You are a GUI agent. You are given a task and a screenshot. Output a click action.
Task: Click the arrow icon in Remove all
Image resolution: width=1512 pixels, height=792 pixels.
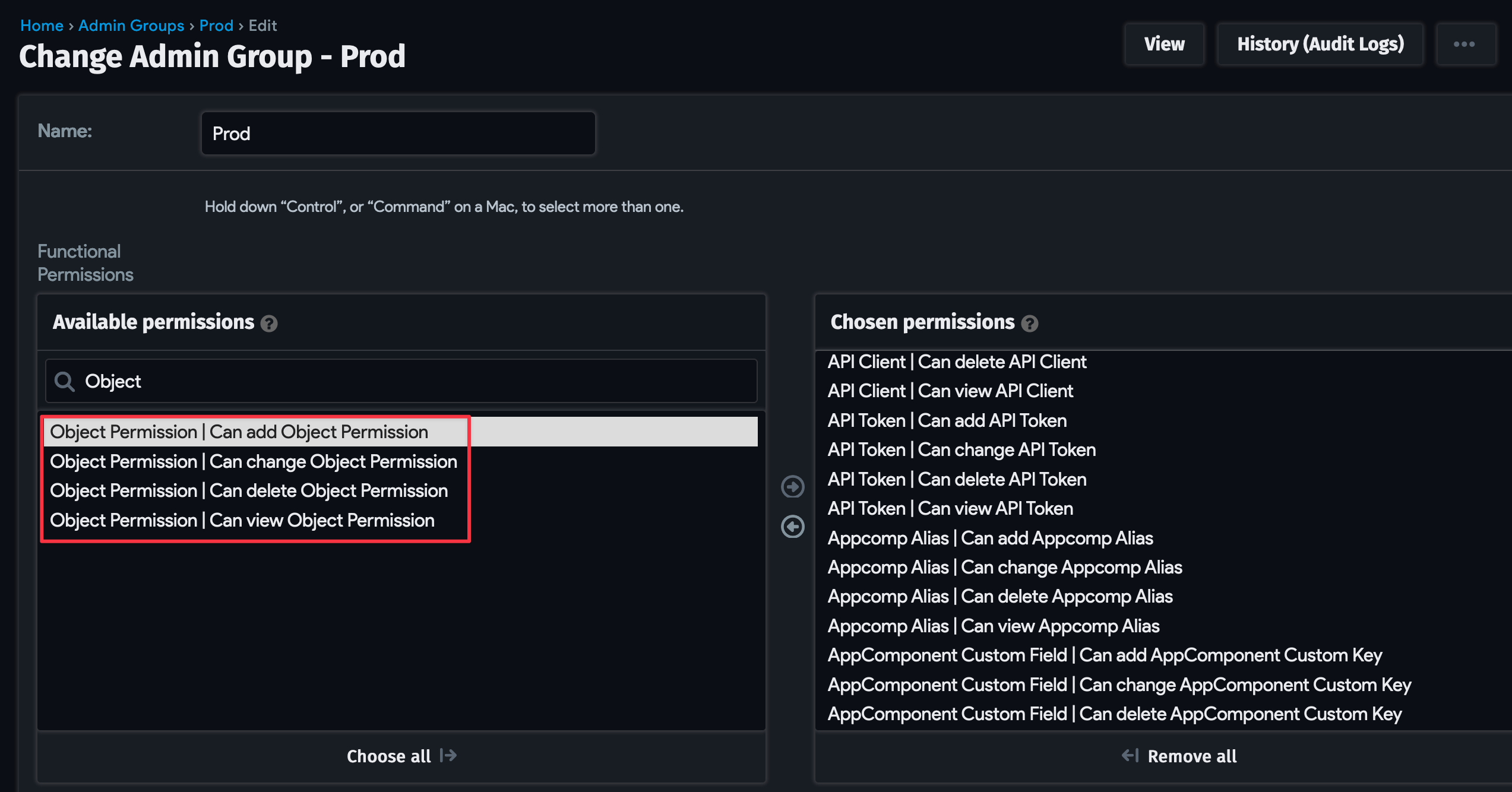click(1130, 755)
